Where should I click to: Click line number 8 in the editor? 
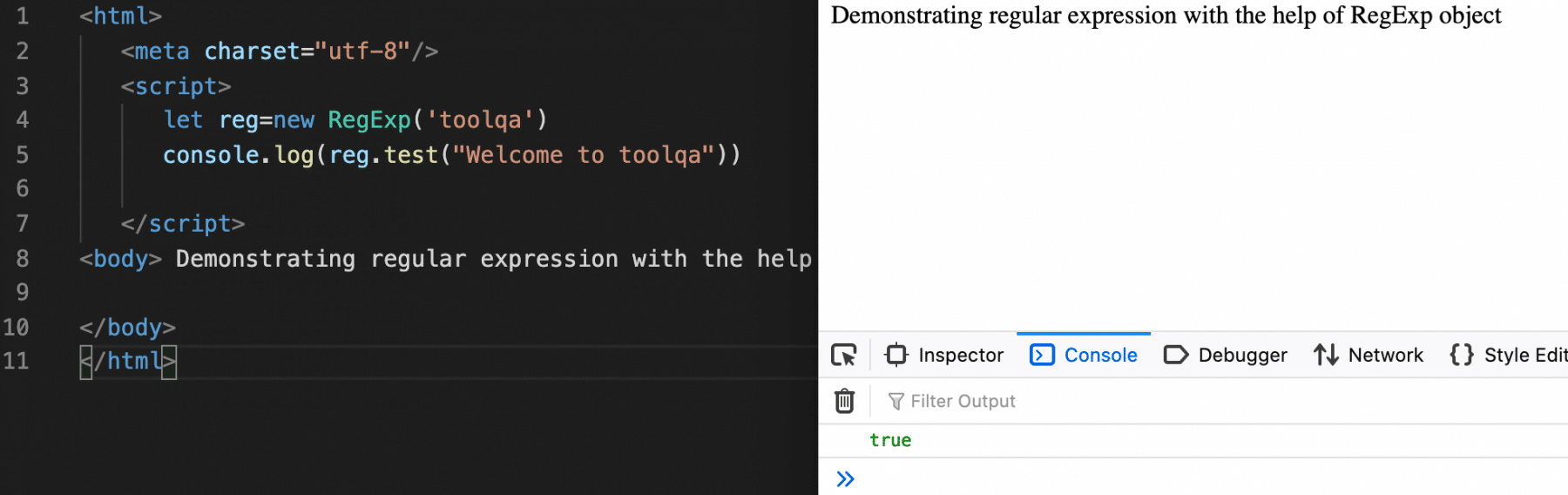[23, 258]
